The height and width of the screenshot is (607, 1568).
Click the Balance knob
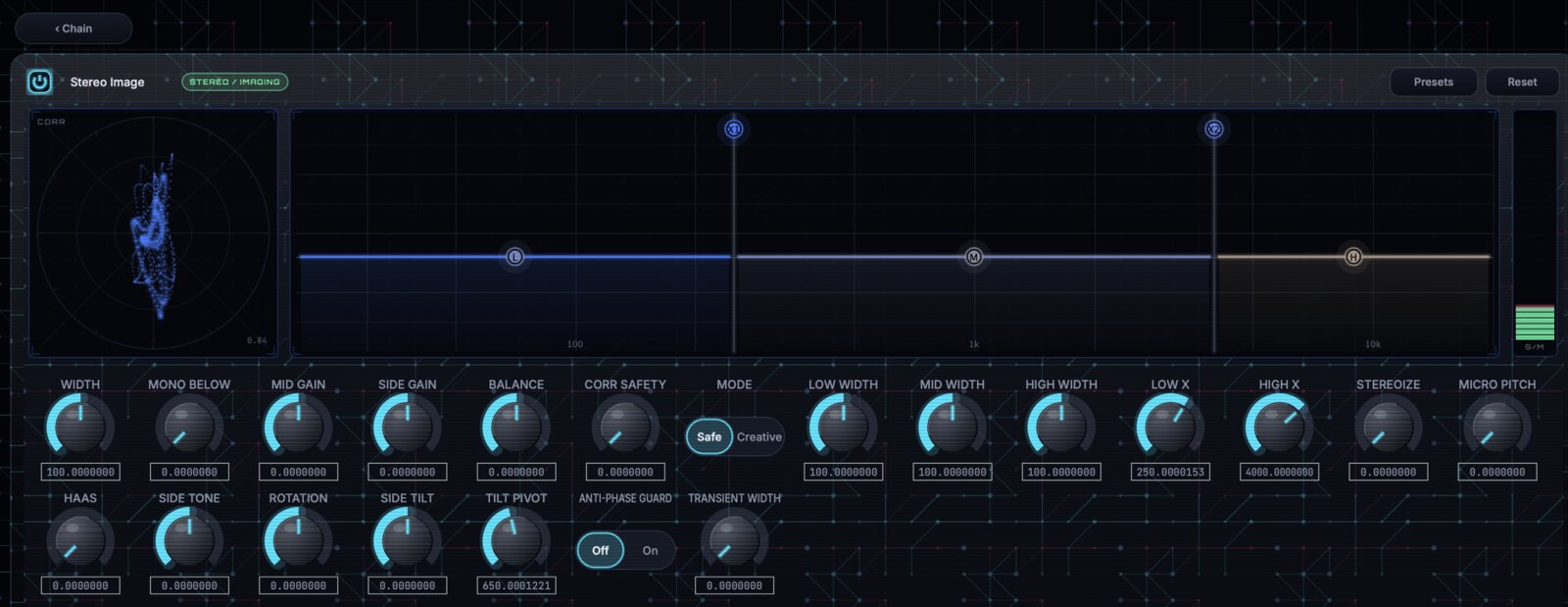tap(515, 428)
